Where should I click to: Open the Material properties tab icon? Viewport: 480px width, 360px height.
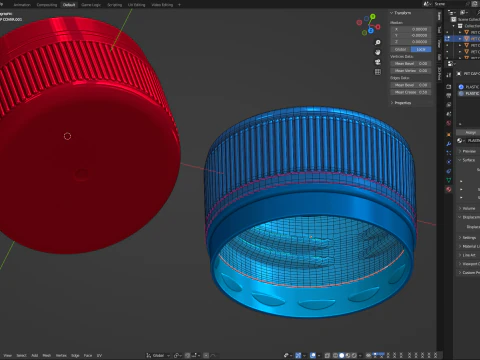pos(449,189)
